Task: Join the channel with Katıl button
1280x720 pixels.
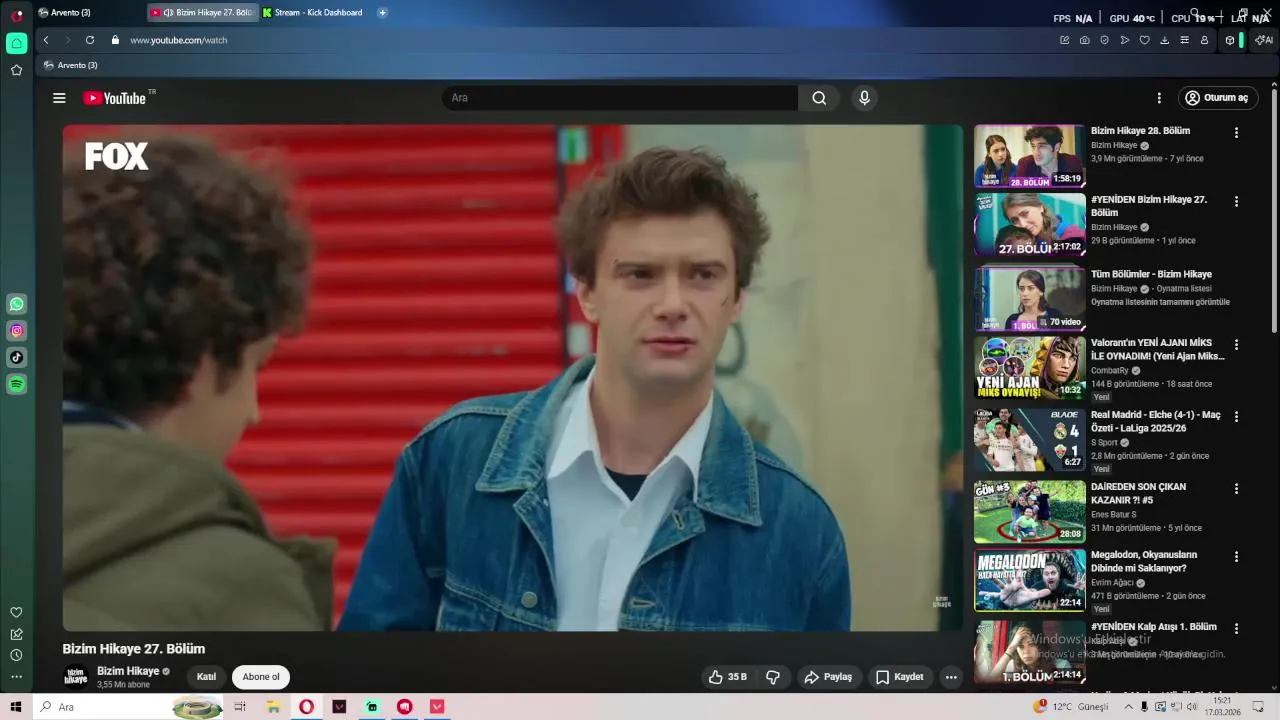Action: click(206, 677)
